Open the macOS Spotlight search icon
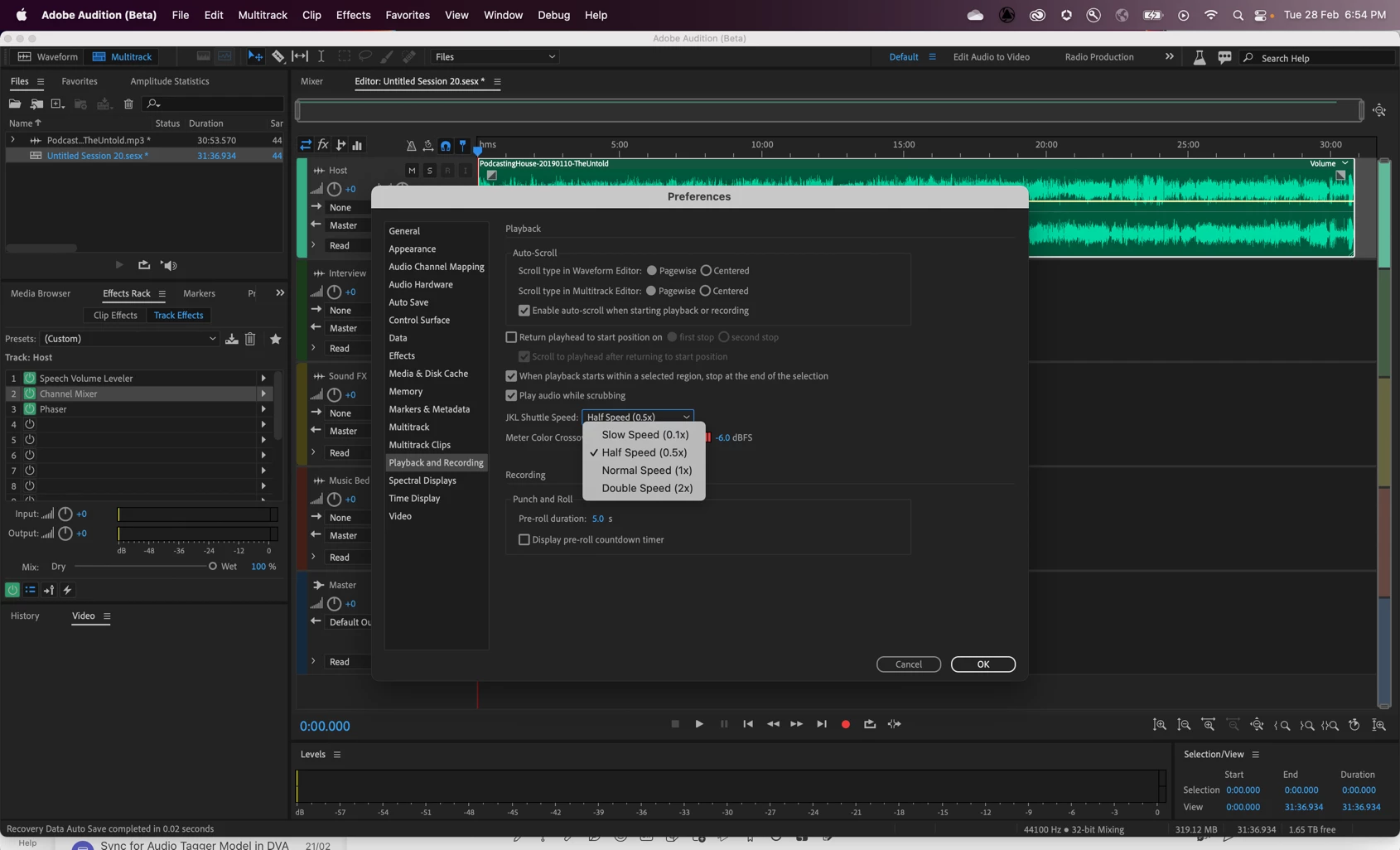The width and height of the screenshot is (1400, 850). (1238, 15)
